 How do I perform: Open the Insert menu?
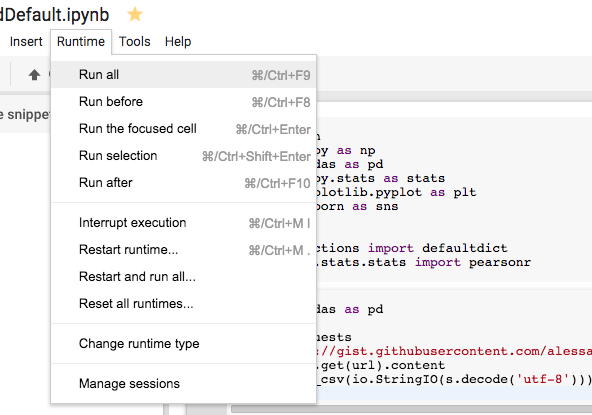pos(26,42)
